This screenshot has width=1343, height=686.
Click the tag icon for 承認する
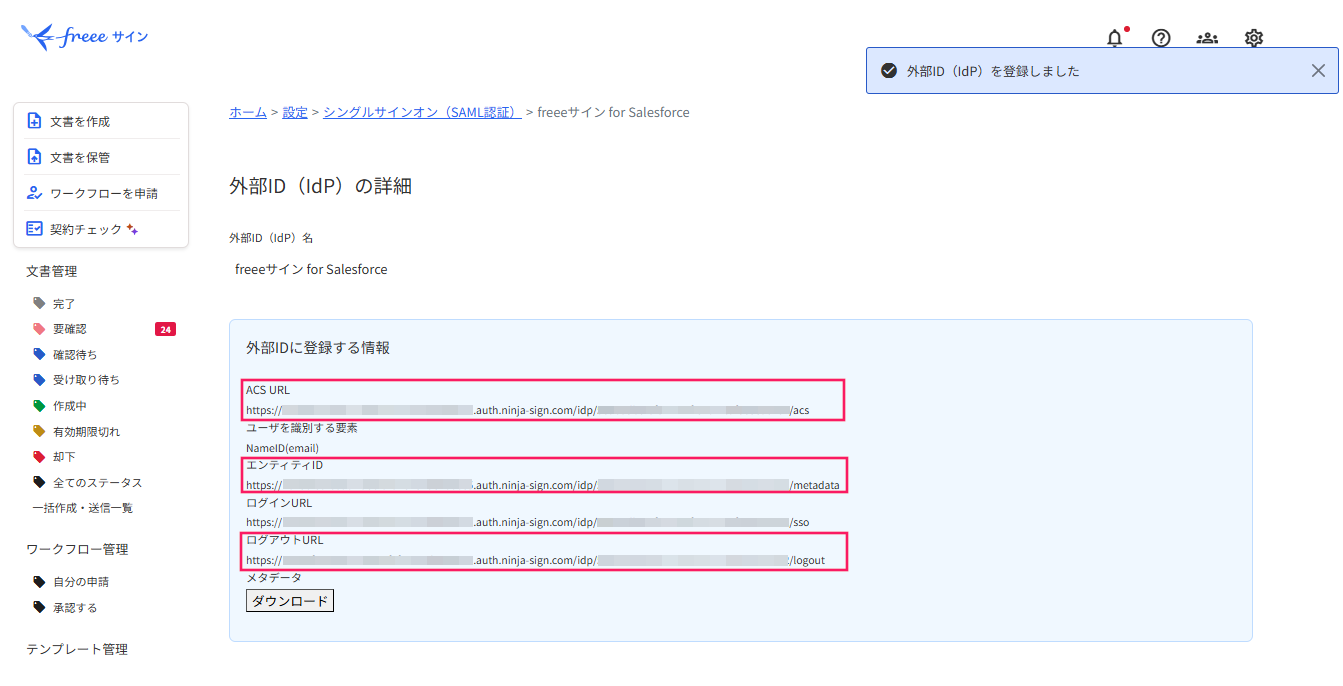point(39,607)
